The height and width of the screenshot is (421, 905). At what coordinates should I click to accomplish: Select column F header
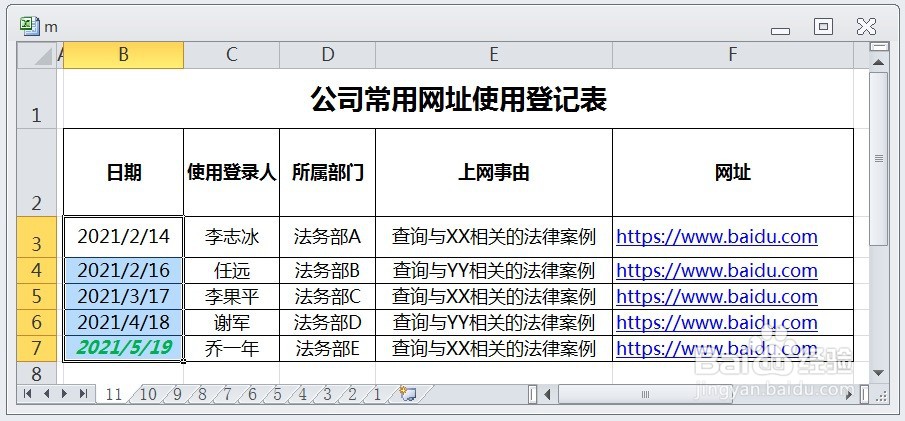[733, 55]
